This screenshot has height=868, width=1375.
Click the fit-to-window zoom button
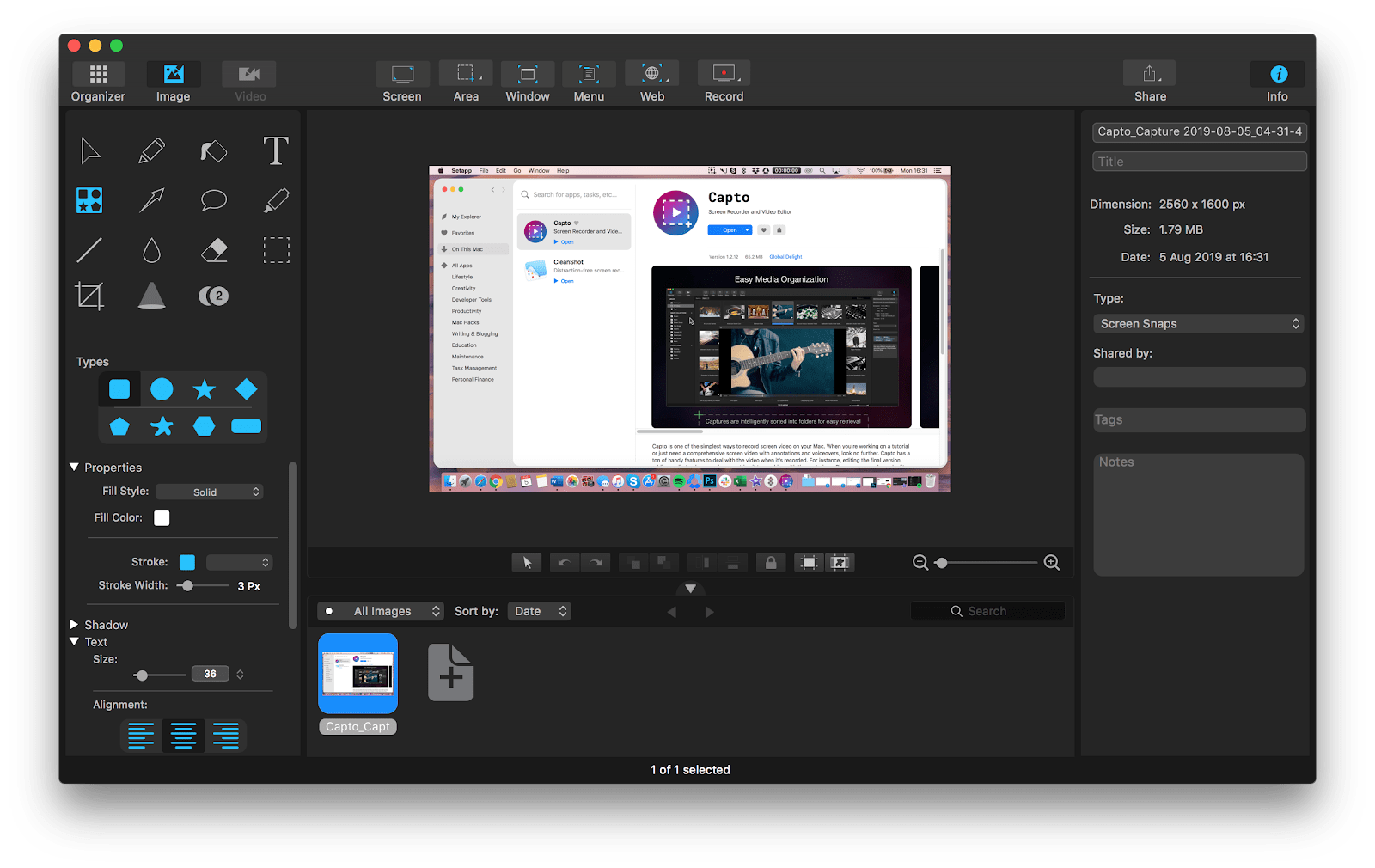[809, 562]
